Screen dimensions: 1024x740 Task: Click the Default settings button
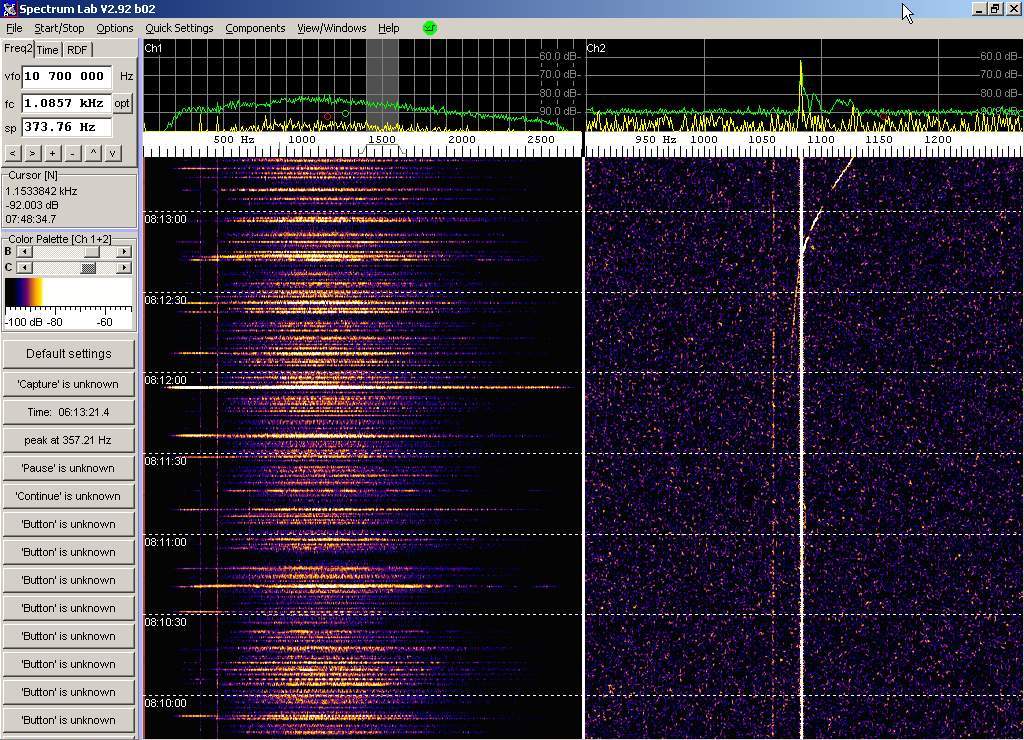click(x=68, y=354)
